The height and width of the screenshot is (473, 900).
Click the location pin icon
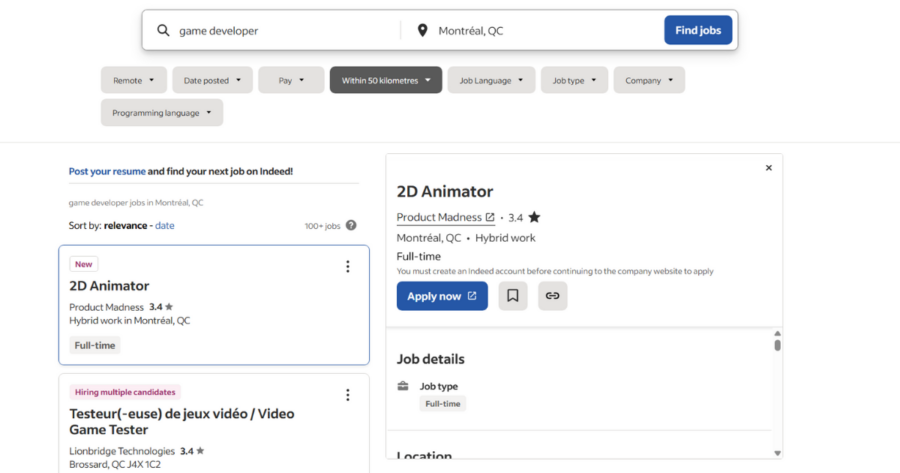(422, 31)
